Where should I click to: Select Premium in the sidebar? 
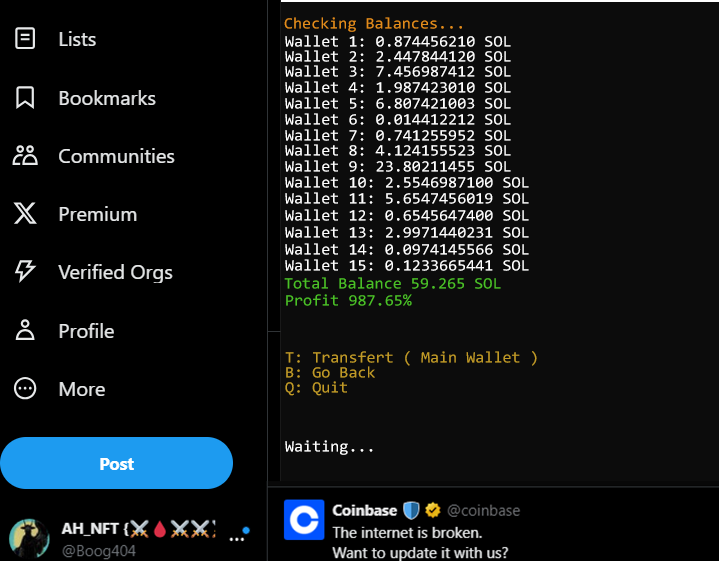(98, 215)
